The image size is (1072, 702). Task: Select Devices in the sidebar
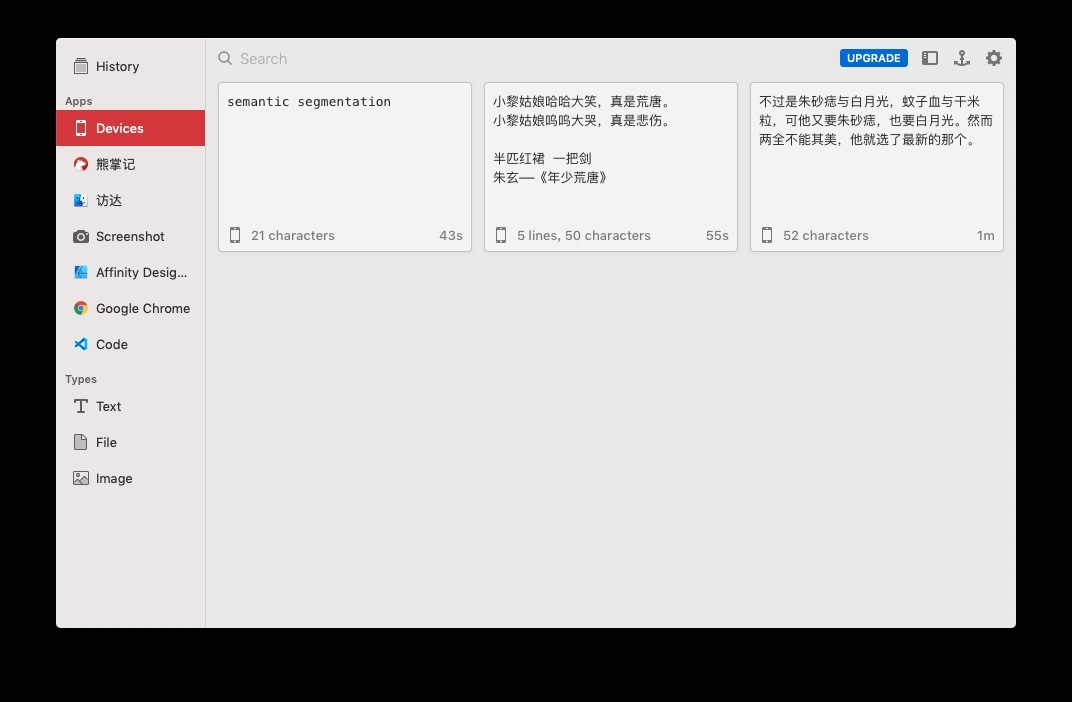point(131,128)
